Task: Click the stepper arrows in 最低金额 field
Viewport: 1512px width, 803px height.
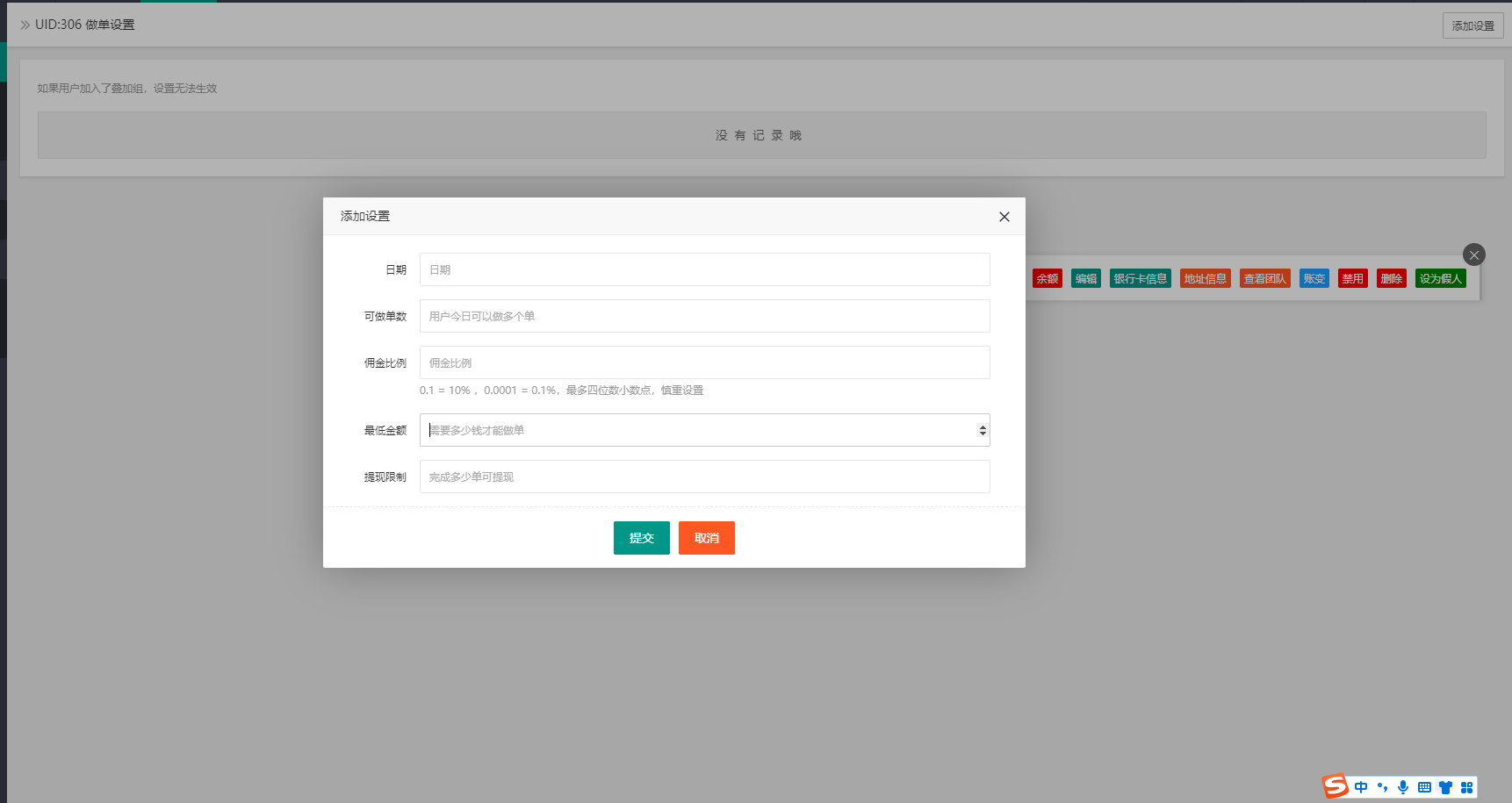Action: [x=982, y=430]
